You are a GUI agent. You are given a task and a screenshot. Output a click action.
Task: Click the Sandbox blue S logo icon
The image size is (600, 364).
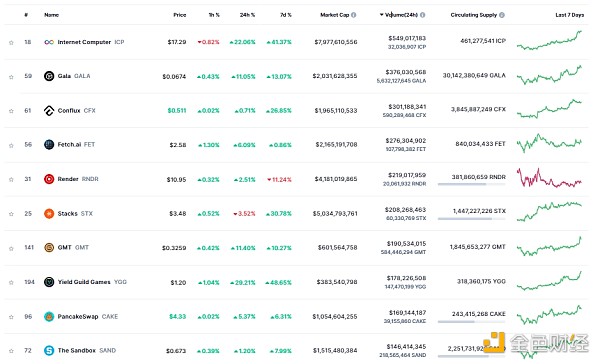click(49, 350)
